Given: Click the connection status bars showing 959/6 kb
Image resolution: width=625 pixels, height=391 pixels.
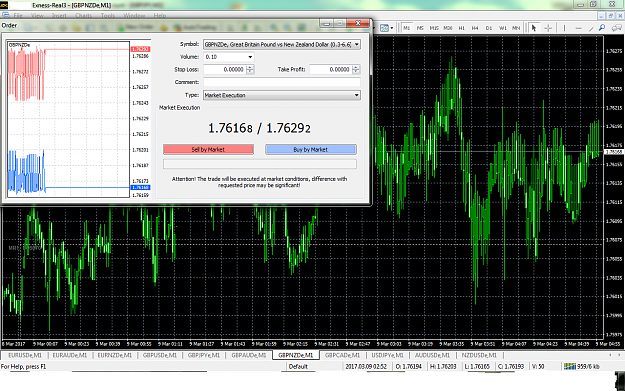Looking at the screenshot, I should (582, 366).
